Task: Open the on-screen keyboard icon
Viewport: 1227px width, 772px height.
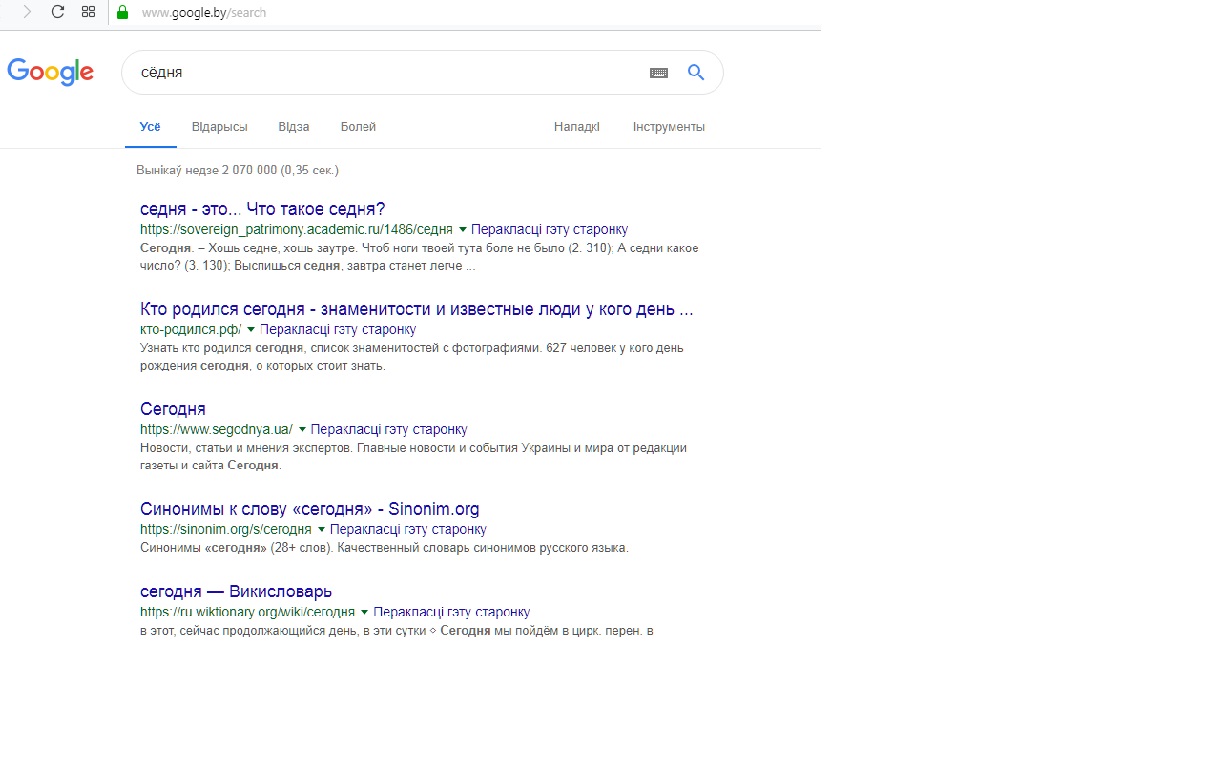Action: coord(659,73)
